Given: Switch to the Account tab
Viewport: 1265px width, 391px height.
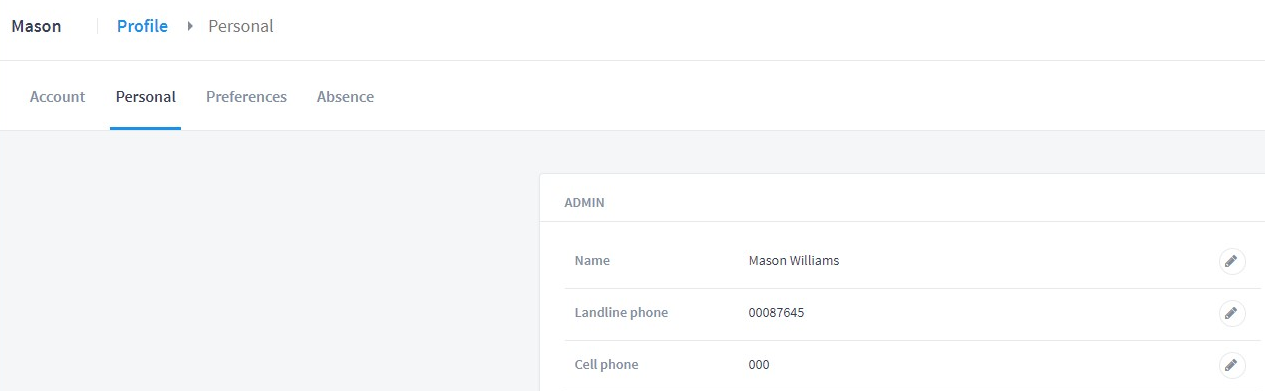Looking at the screenshot, I should pyautogui.click(x=57, y=97).
